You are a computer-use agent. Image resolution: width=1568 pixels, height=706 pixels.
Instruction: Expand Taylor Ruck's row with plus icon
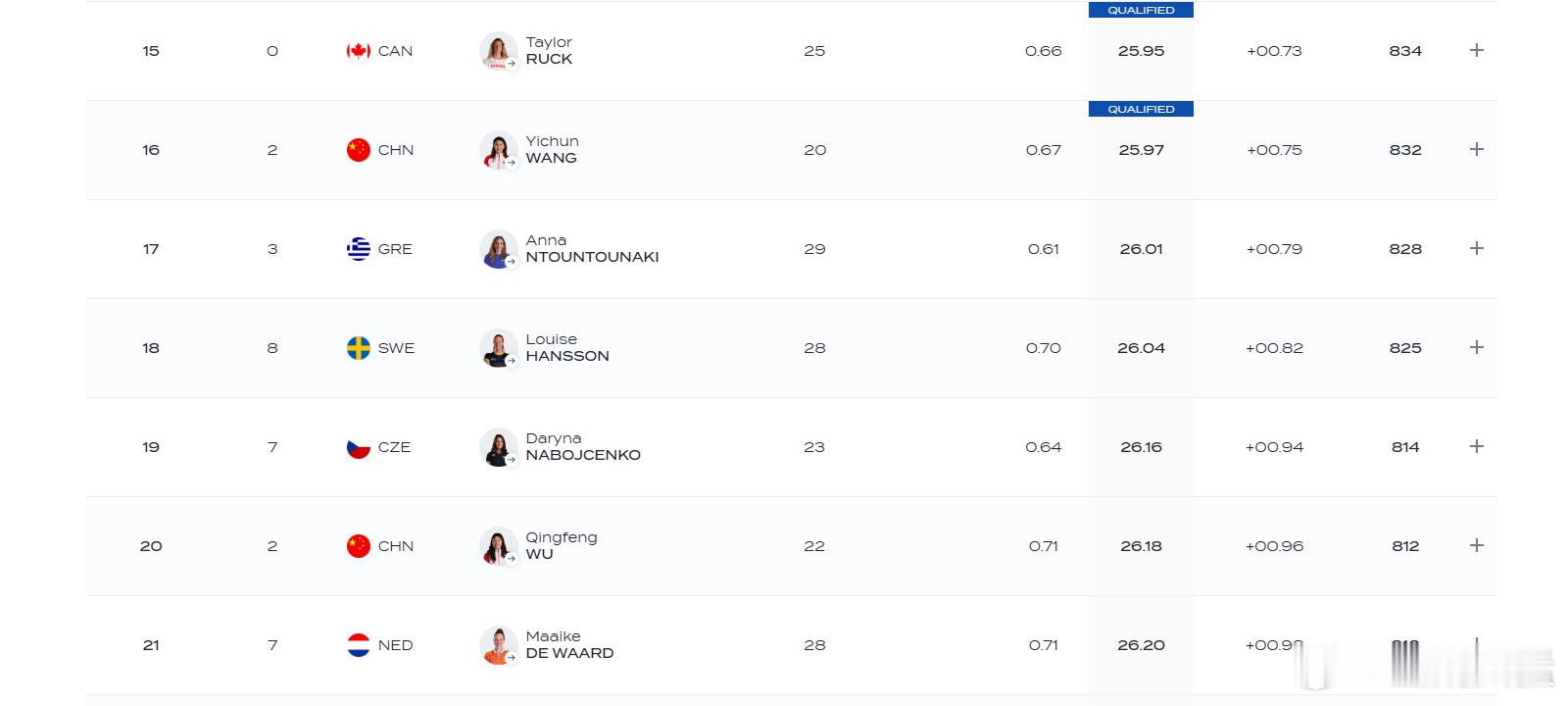[x=1477, y=50]
